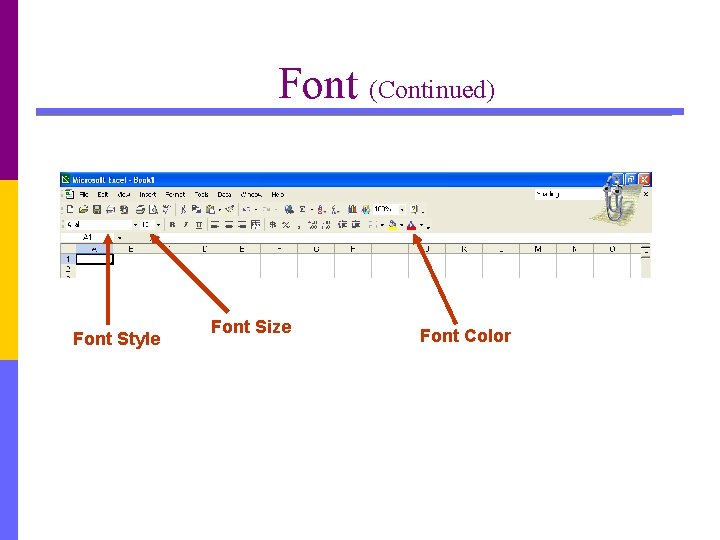
Task: Toggle Underline formatting
Action: [x=199, y=225]
